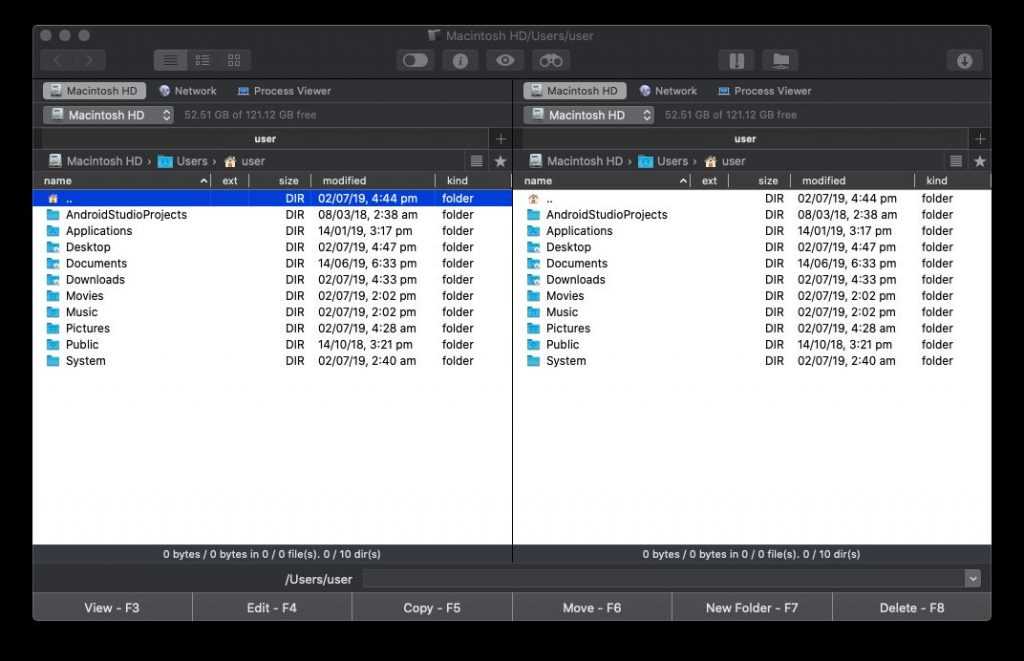Screen dimensions: 1024x661
Task: Click the eye Quick Look icon
Action: 505,61
